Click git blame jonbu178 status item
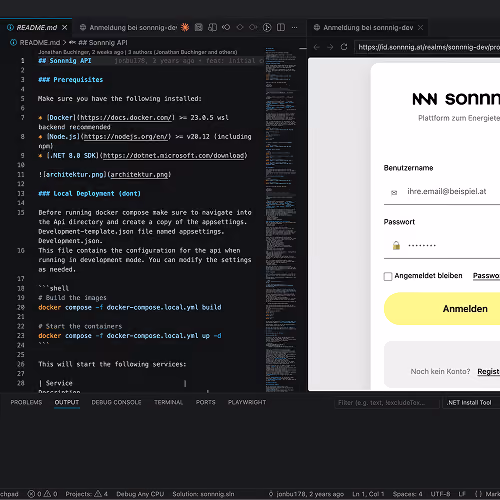The width and height of the screenshot is (500, 500). point(306,494)
